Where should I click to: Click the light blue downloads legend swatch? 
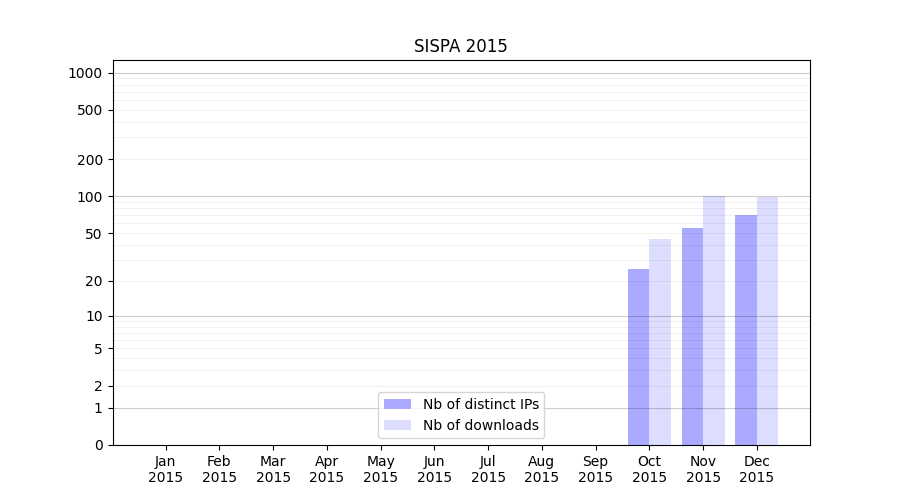point(397,425)
